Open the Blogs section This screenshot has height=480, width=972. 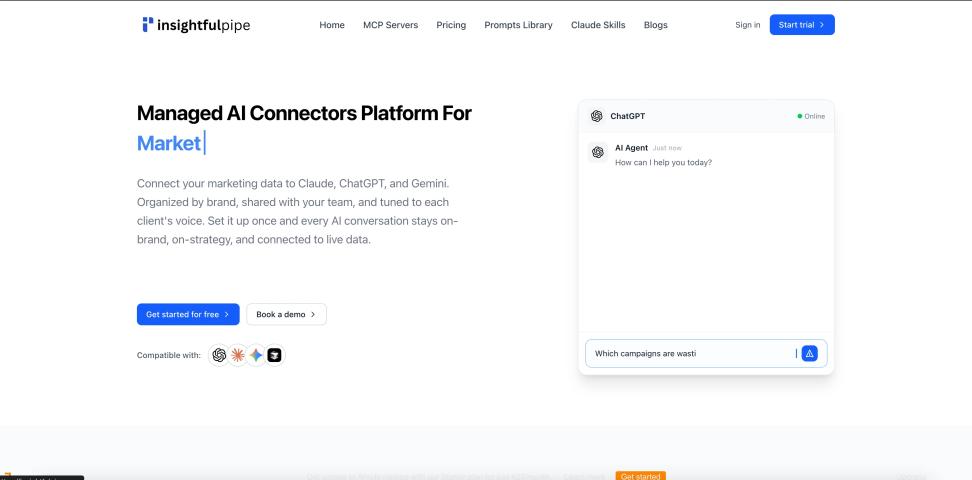click(656, 25)
